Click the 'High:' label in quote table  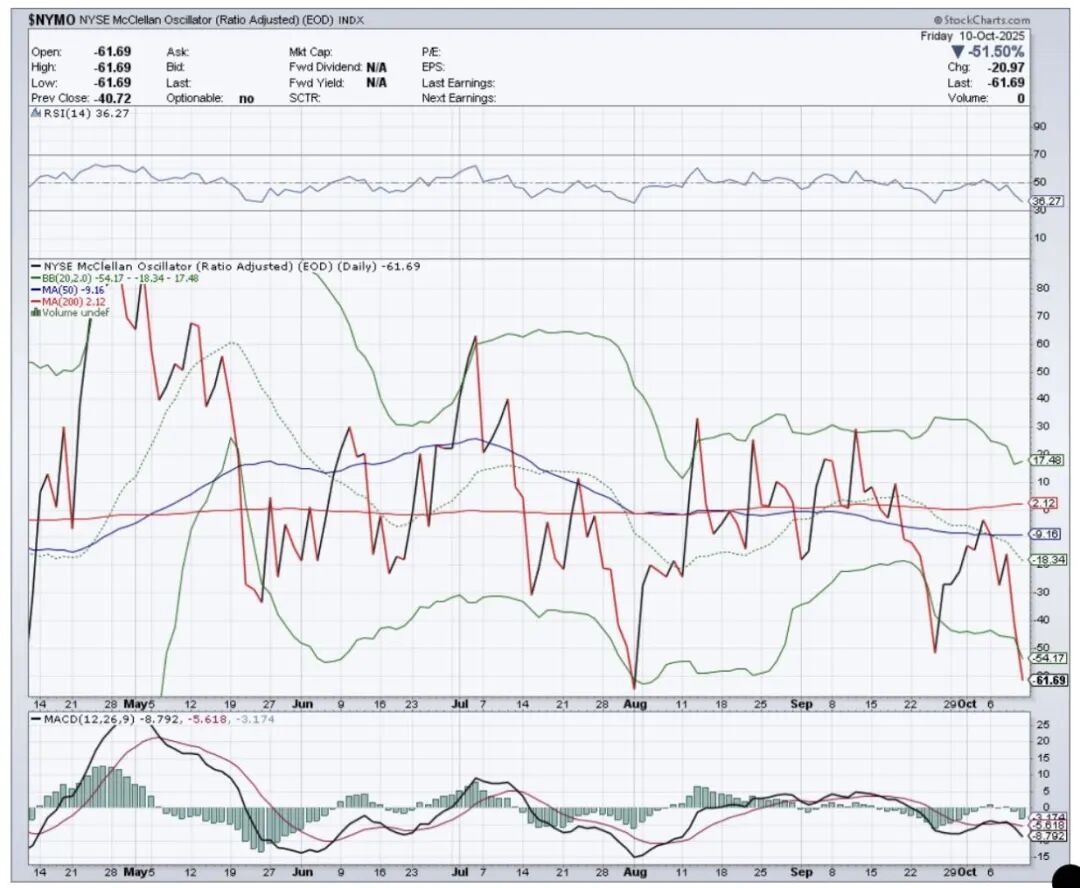pyautogui.click(x=44, y=68)
